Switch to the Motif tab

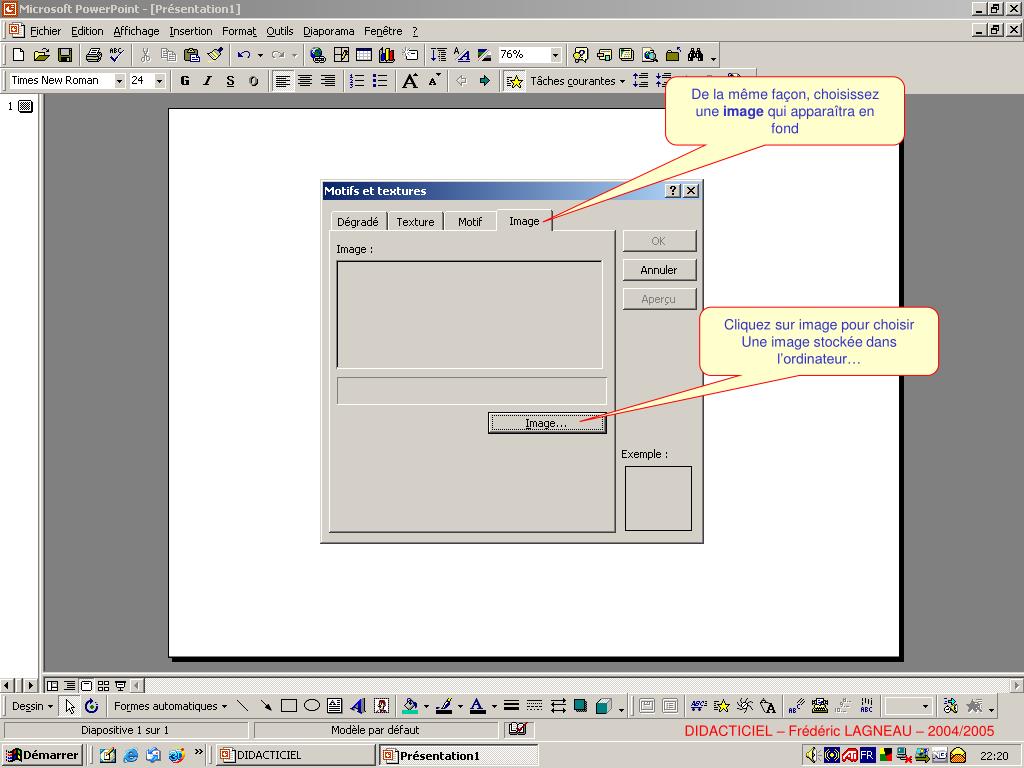click(470, 221)
